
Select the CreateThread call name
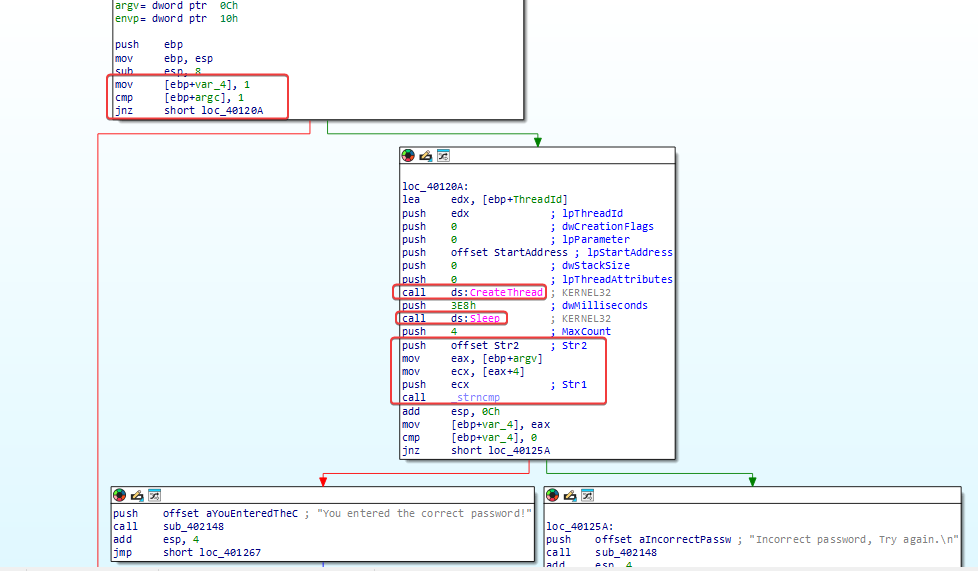coord(506,292)
